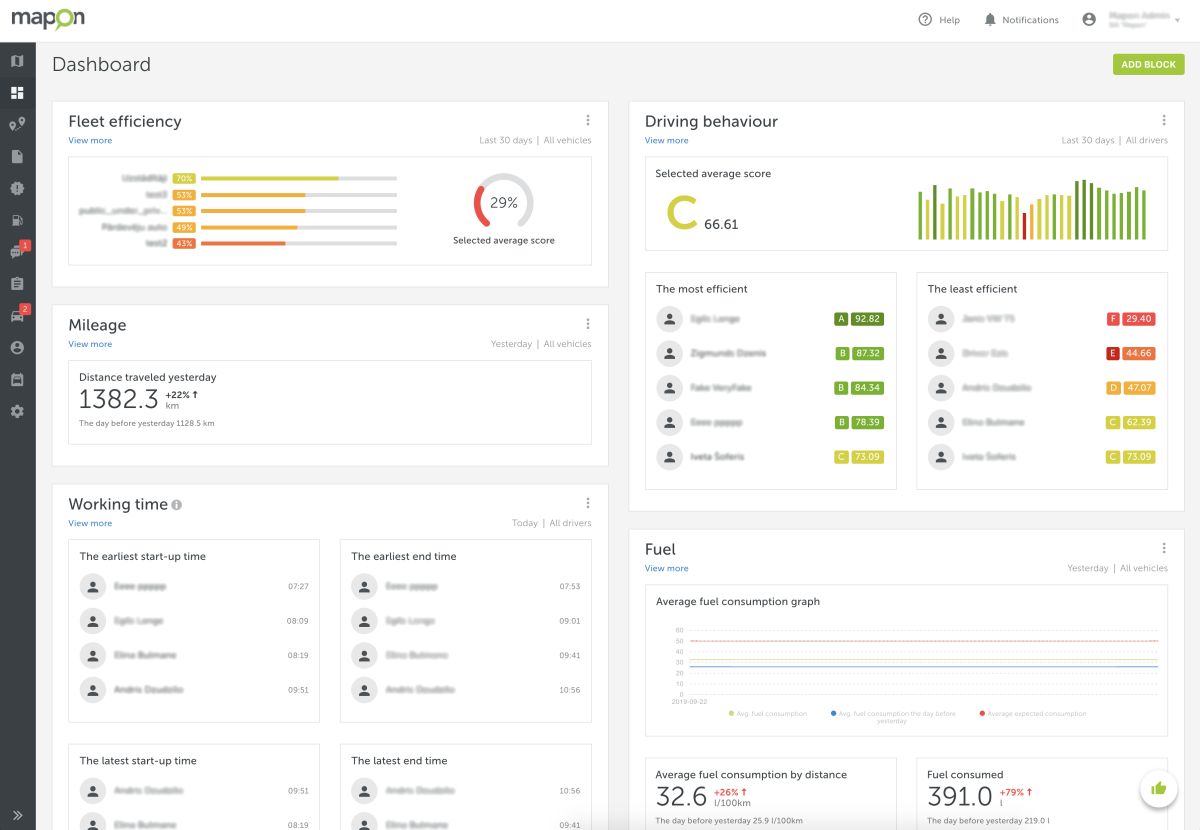This screenshot has height=830, width=1200.
Task: Click the thumbs-up feedback button
Action: point(1158,788)
